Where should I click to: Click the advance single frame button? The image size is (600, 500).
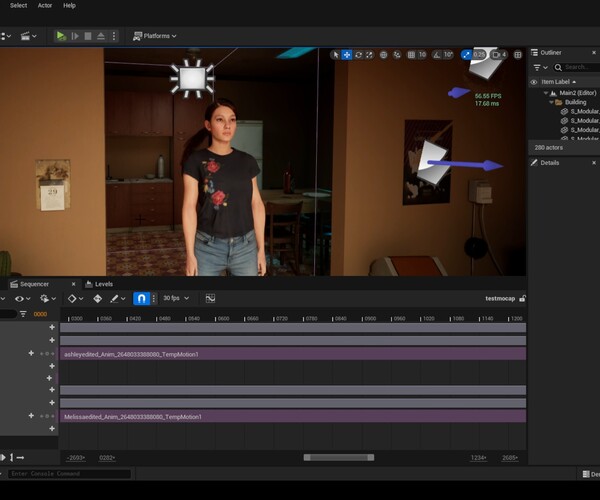(x=75, y=36)
